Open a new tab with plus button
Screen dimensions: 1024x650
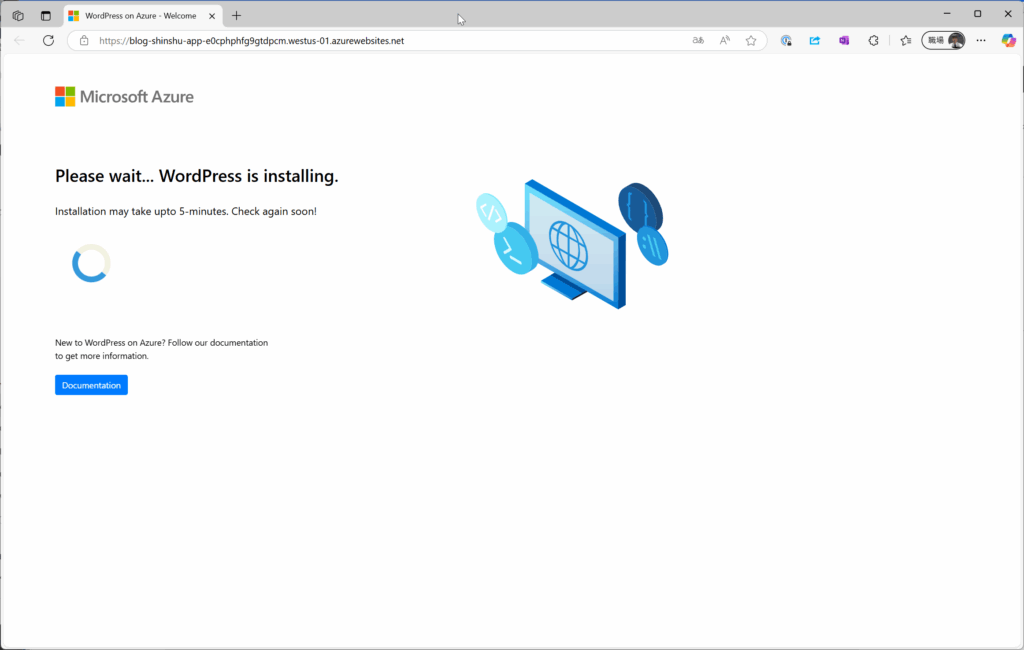[236, 16]
